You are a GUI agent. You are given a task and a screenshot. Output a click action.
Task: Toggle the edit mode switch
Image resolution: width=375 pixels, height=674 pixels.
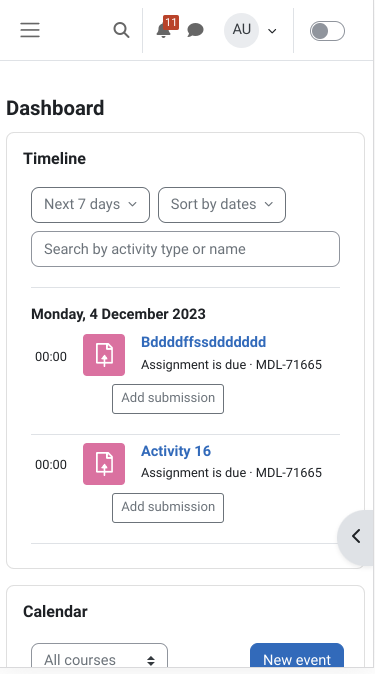[x=327, y=31]
